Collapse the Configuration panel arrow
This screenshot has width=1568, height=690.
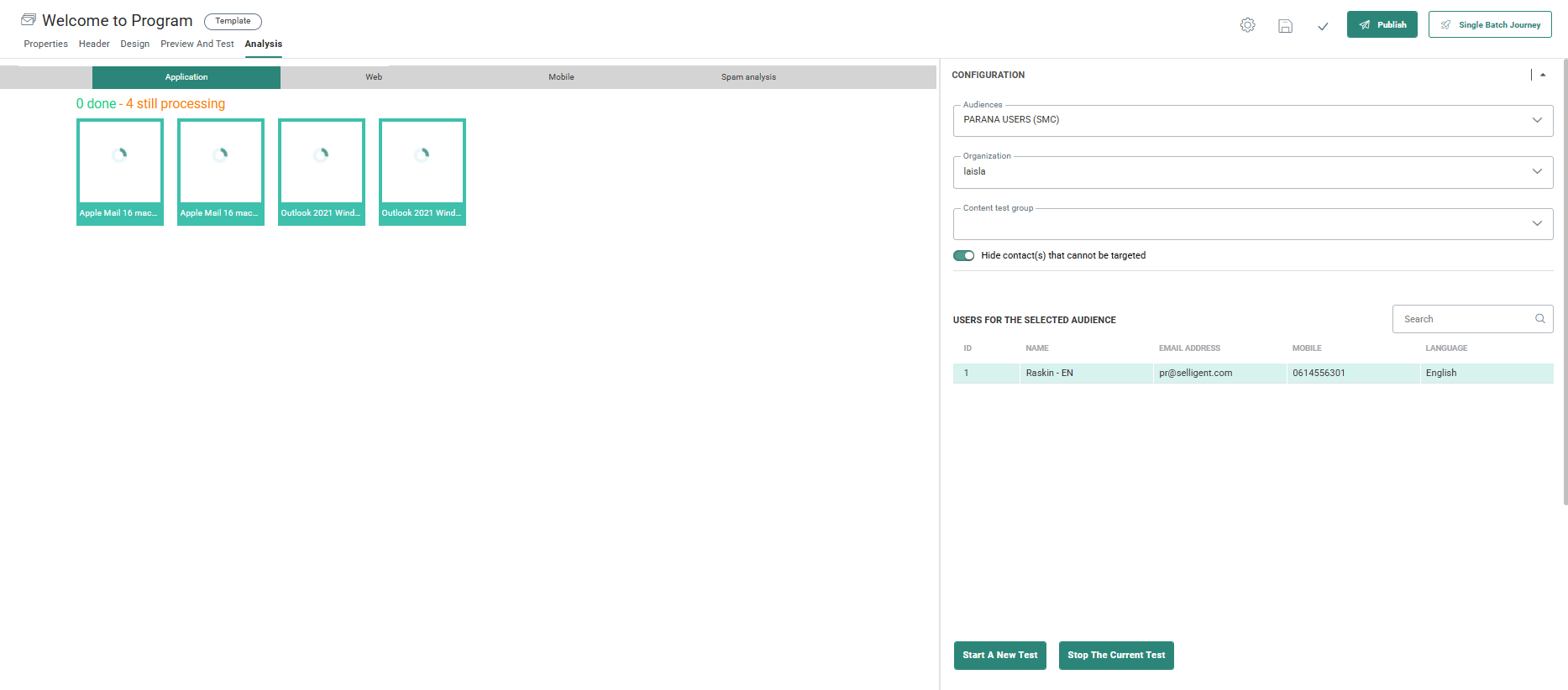click(x=1543, y=75)
